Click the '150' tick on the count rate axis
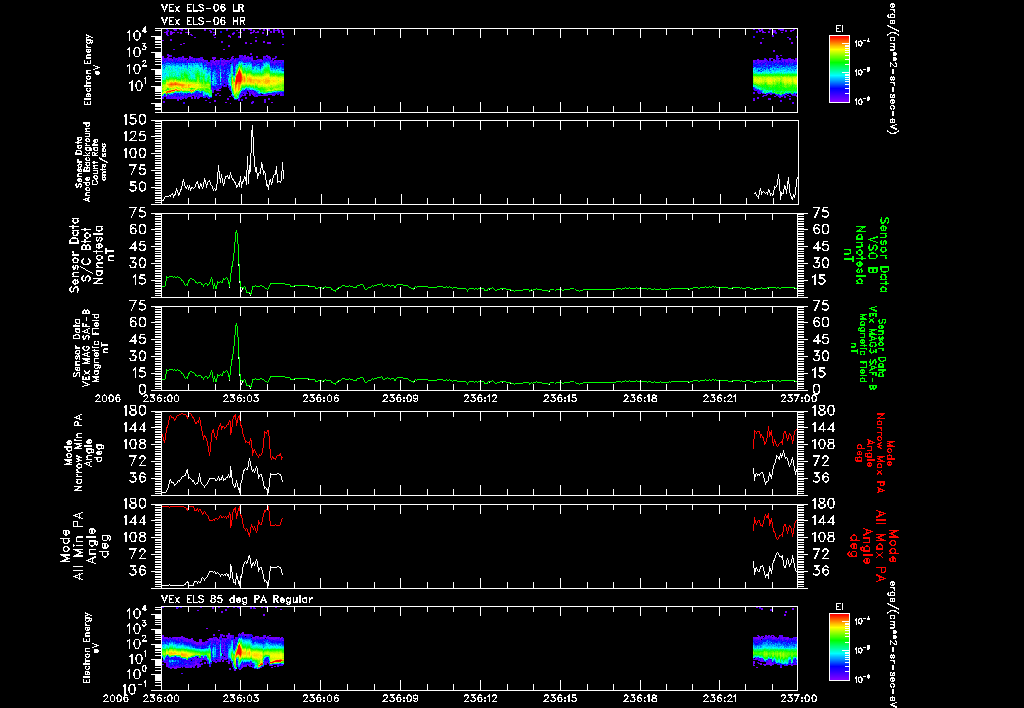 click(x=134, y=120)
